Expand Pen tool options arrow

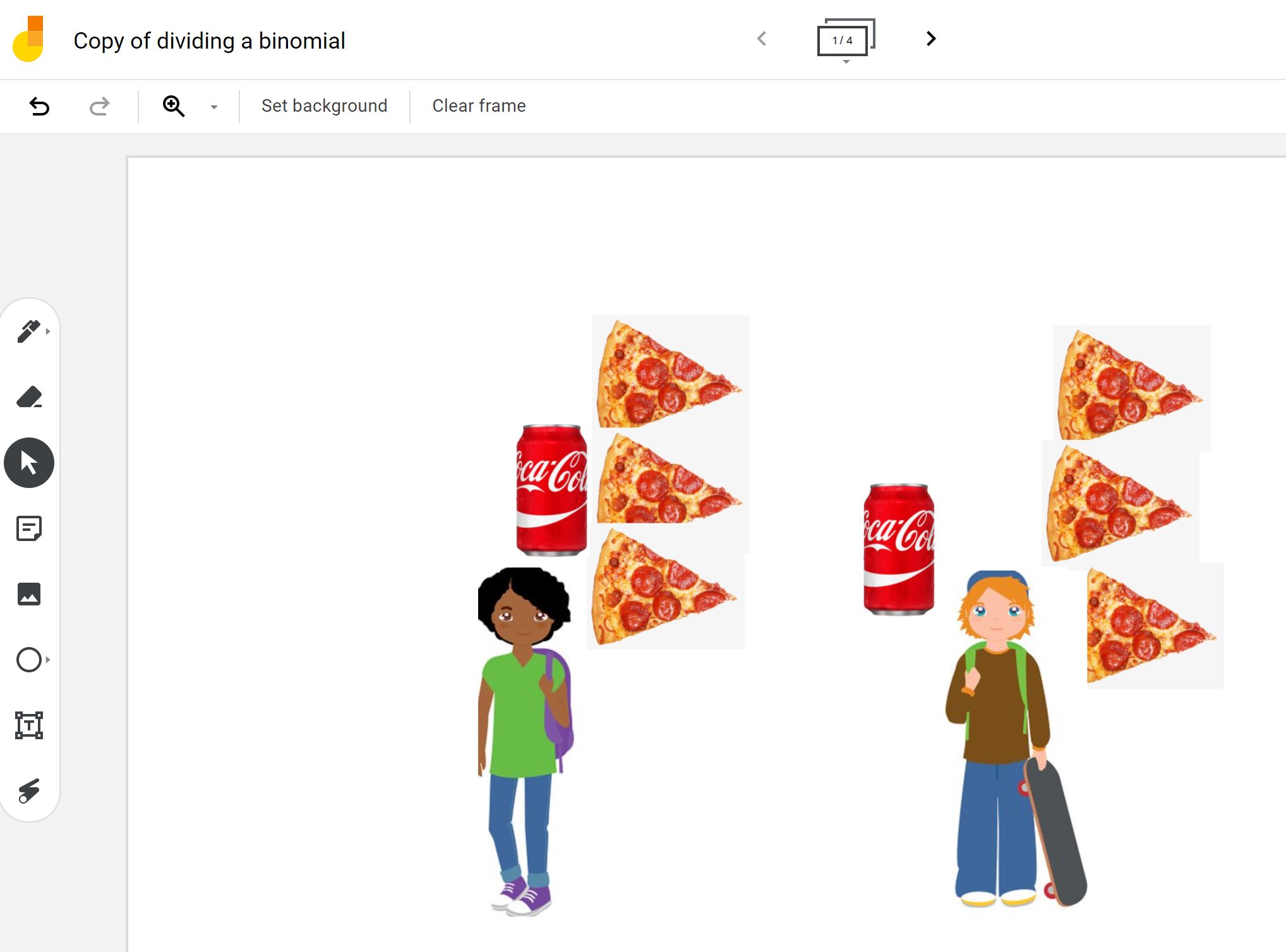[48, 331]
